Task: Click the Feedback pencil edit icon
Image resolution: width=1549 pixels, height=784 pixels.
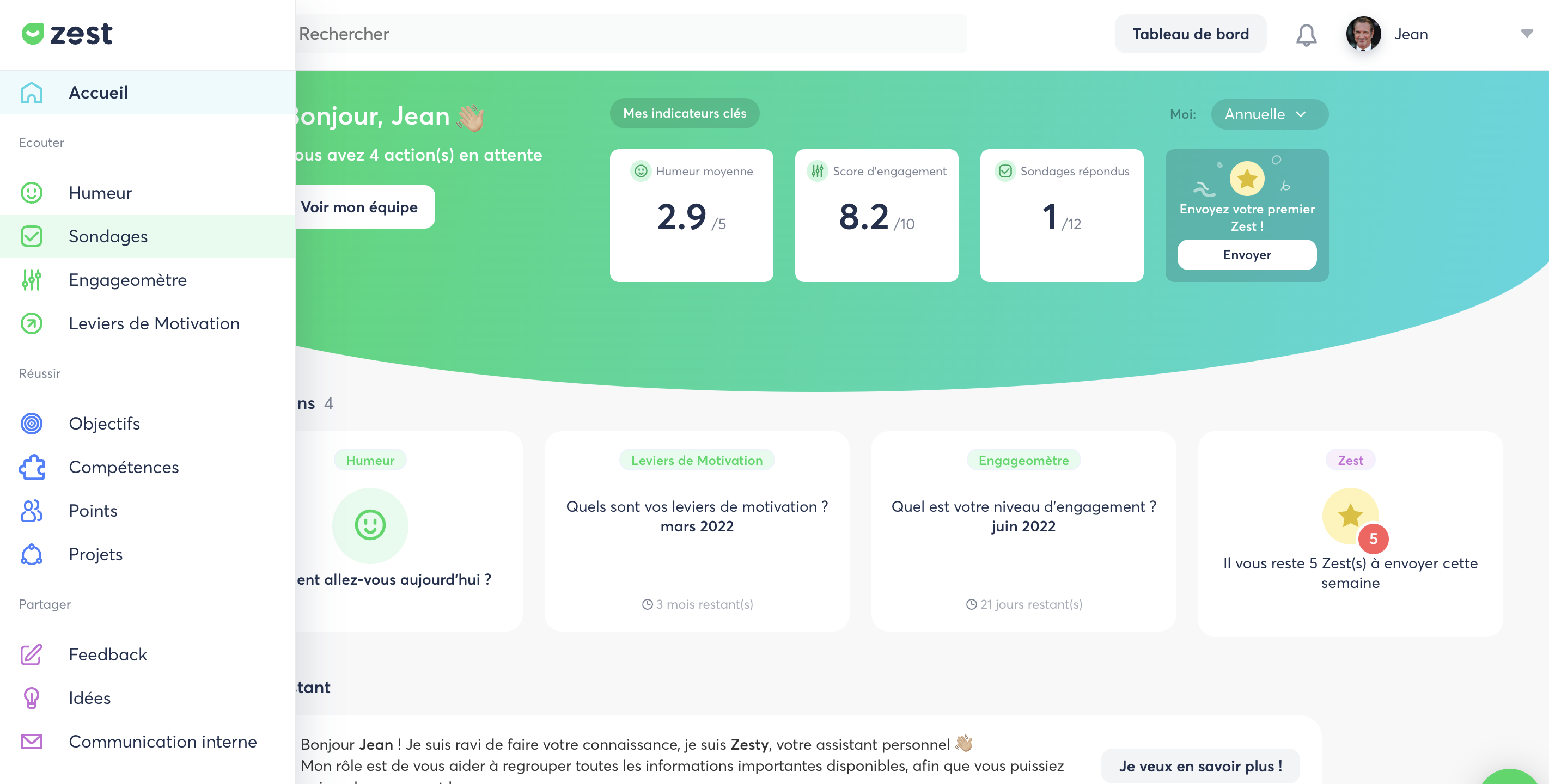Action: pos(31,654)
